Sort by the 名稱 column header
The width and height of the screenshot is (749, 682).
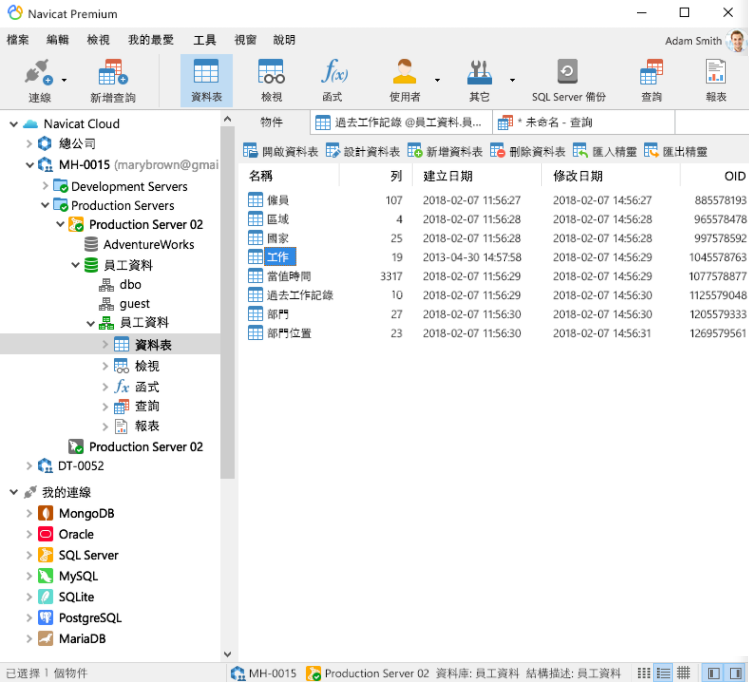click(289, 176)
